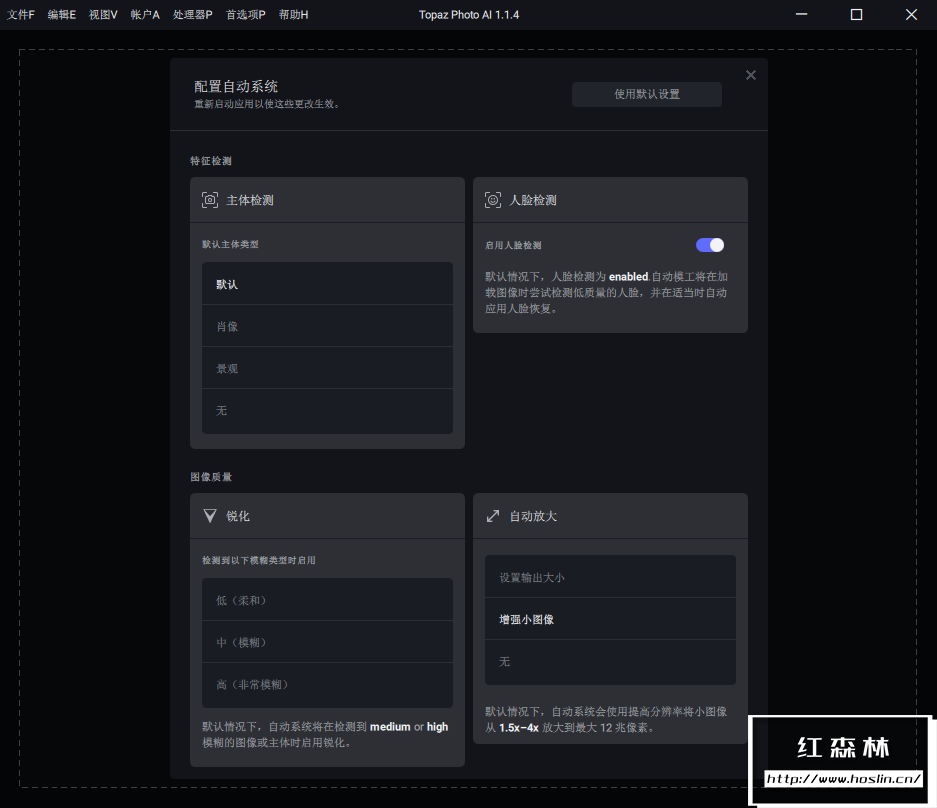Click the bold medium word
The width and height of the screenshot is (937, 808).
(x=390, y=727)
